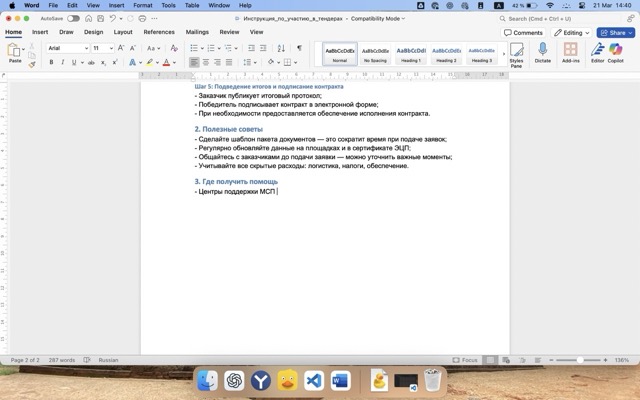640x400 pixels.
Task: Toggle bold formatting
Action: (x=50, y=62)
